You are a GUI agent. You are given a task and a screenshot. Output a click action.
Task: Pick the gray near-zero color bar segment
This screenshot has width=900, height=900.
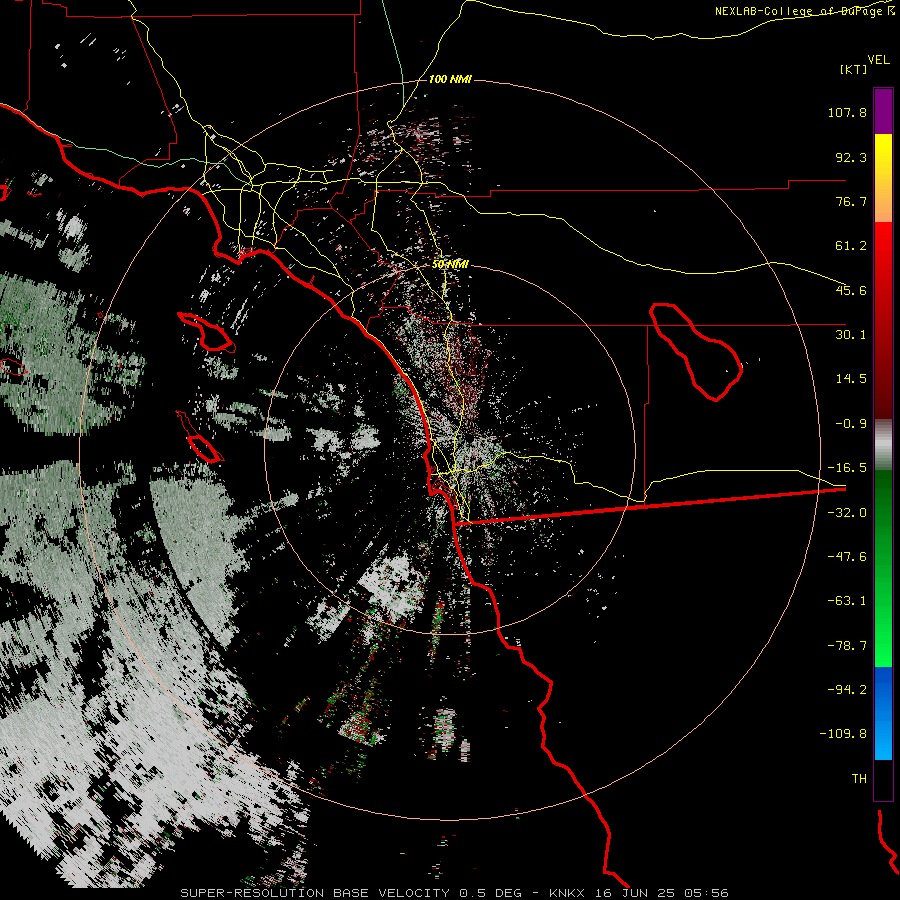click(883, 445)
